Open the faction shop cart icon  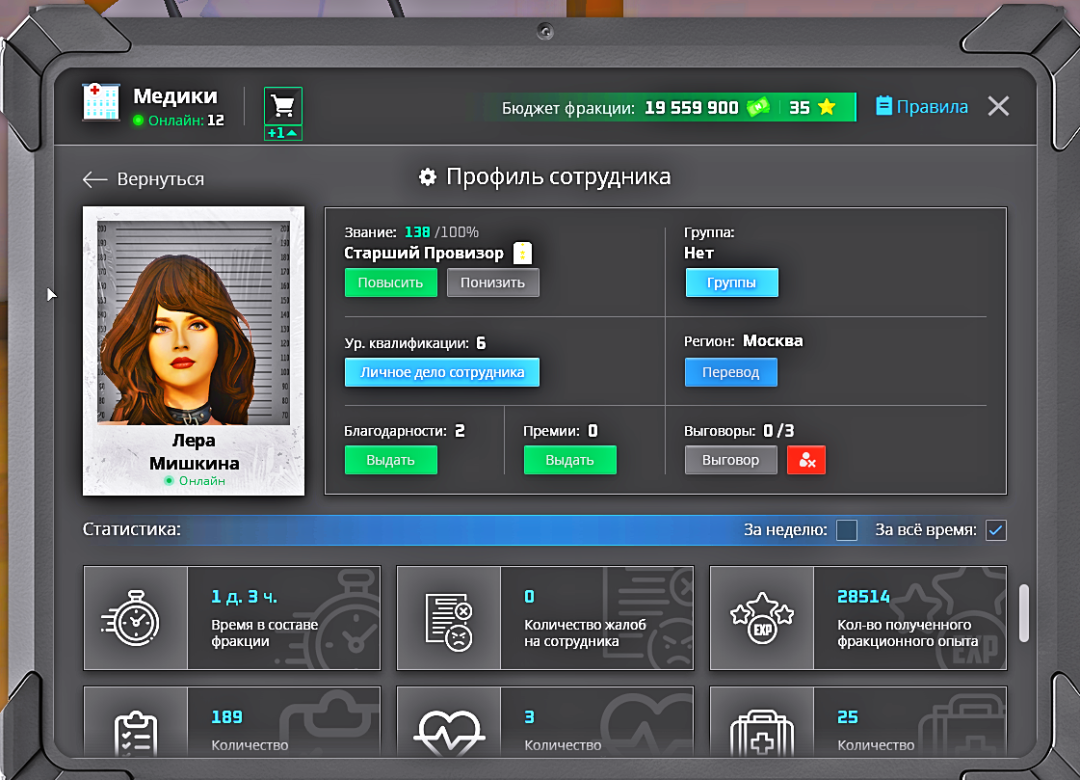tap(283, 106)
